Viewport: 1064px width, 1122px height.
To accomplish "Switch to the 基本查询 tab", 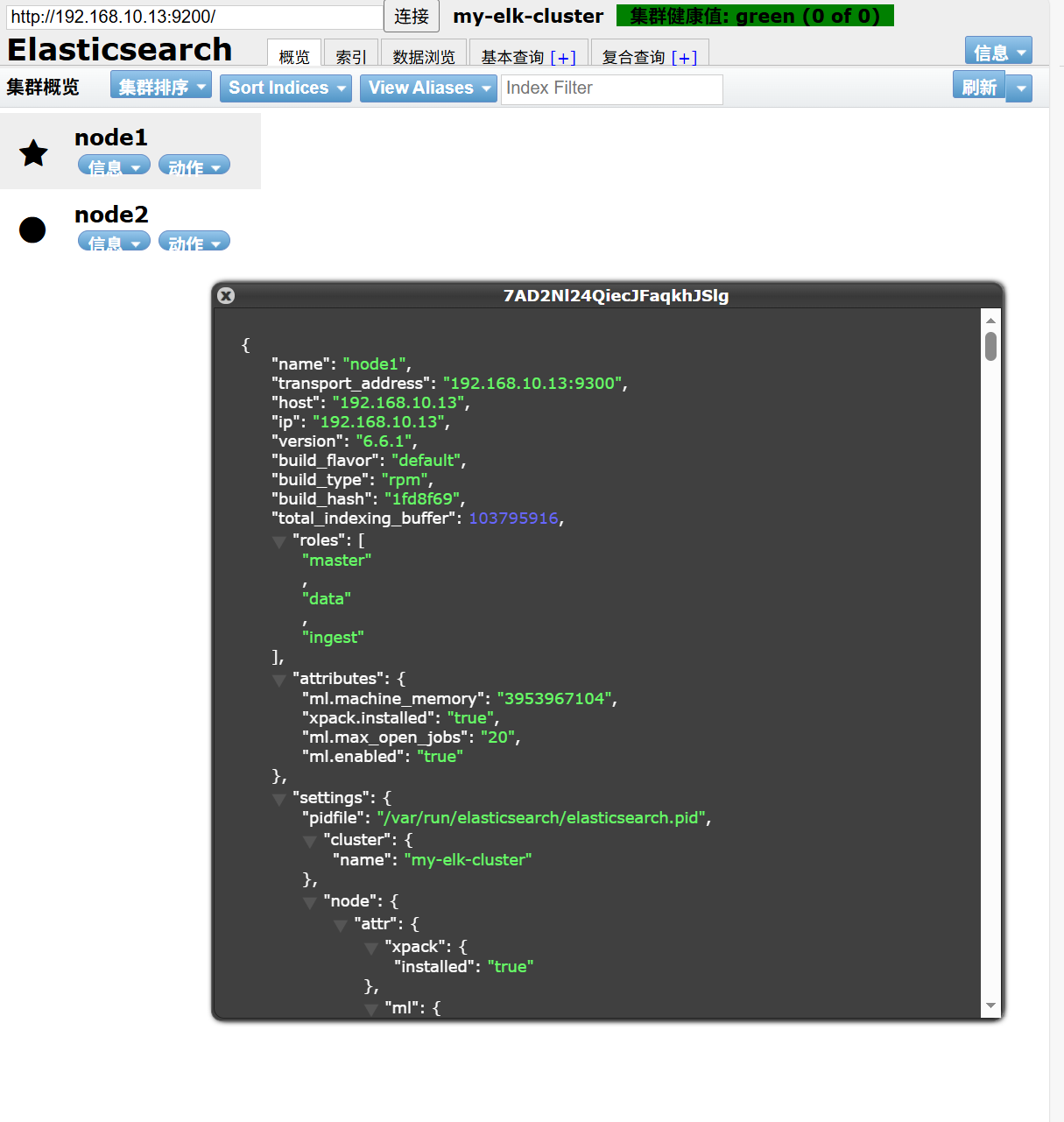I will (x=512, y=57).
